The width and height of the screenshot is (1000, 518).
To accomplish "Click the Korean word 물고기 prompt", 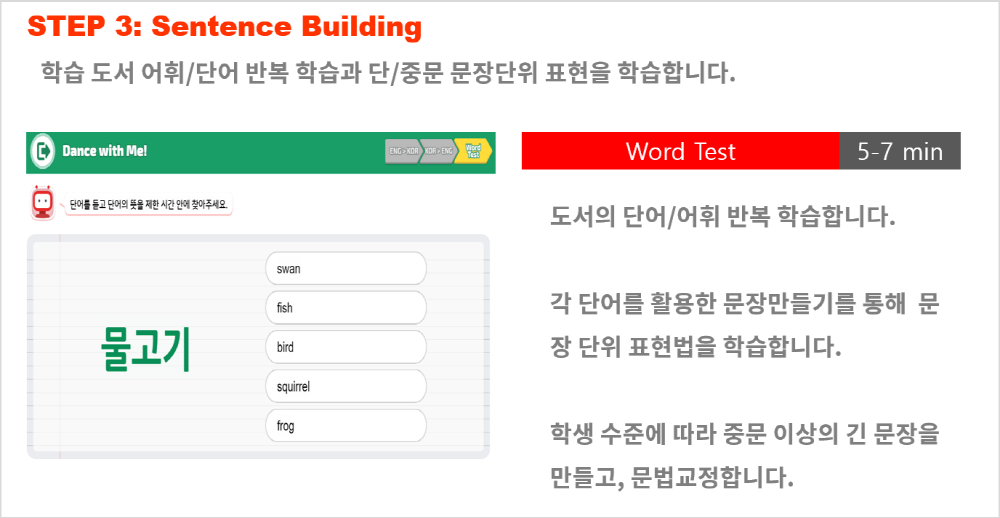I will pos(145,350).
